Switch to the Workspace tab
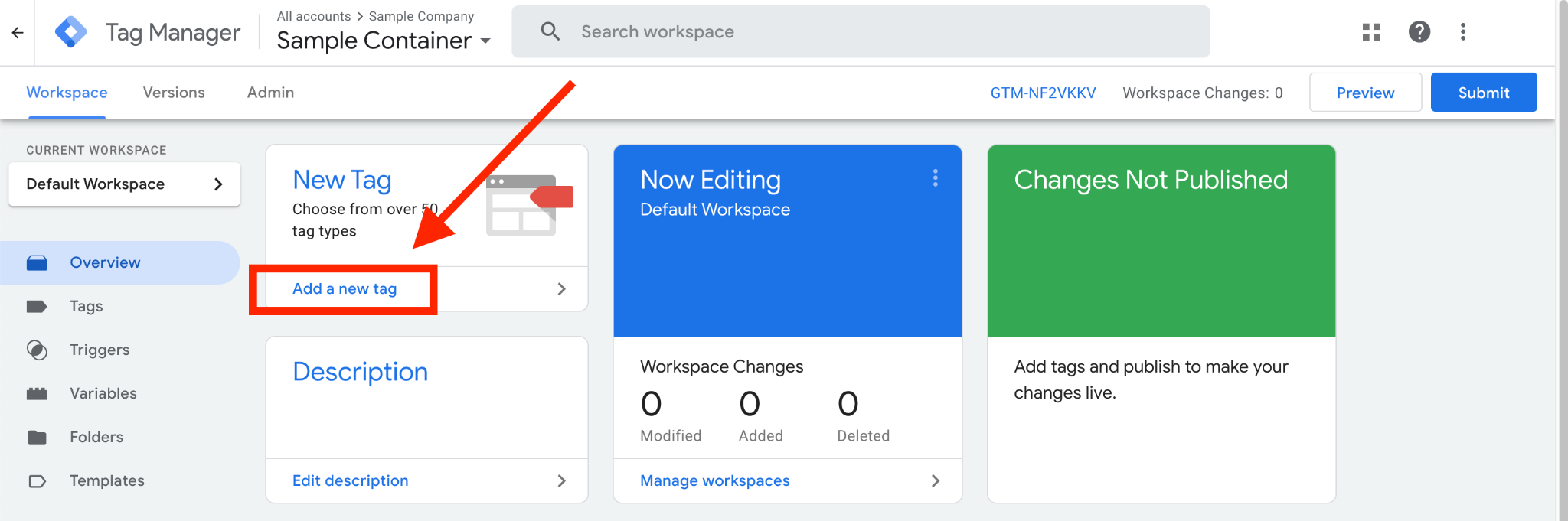The width and height of the screenshot is (1568, 521). [x=67, y=93]
